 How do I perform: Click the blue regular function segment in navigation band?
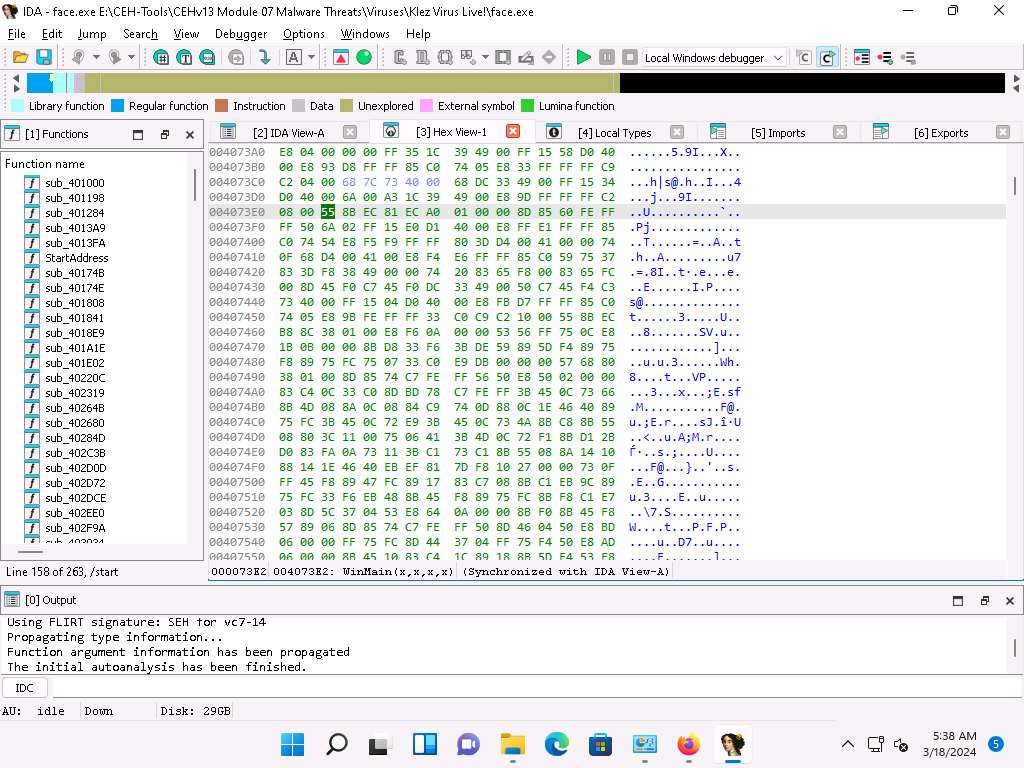point(38,83)
